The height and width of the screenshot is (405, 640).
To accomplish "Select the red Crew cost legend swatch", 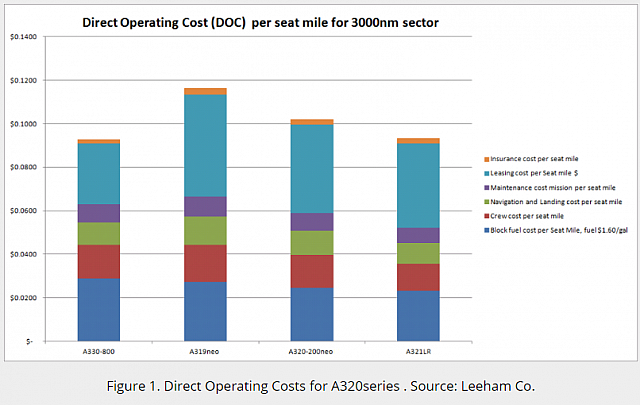I will coord(487,216).
